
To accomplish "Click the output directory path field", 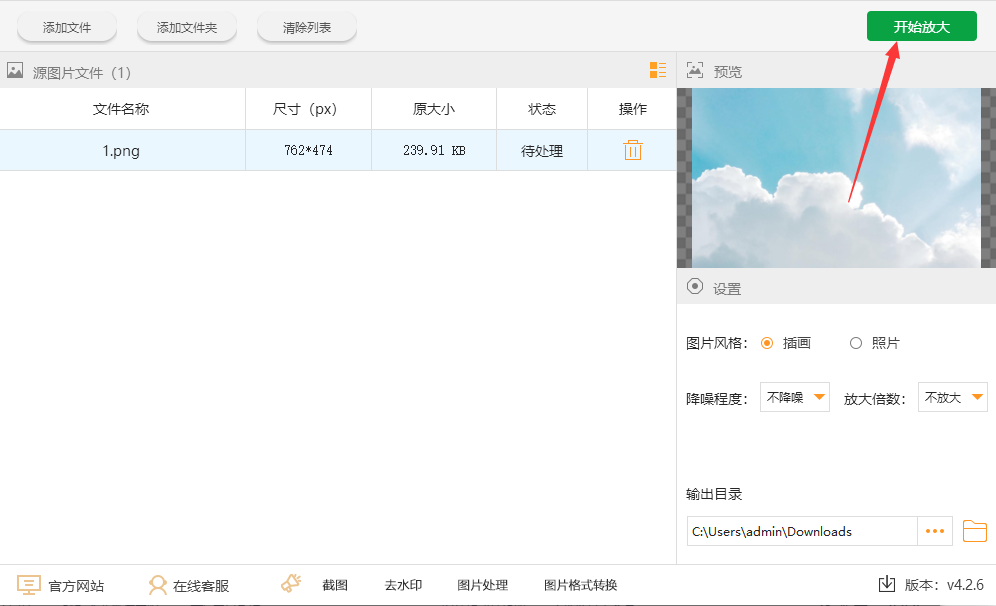I will click(x=802, y=531).
